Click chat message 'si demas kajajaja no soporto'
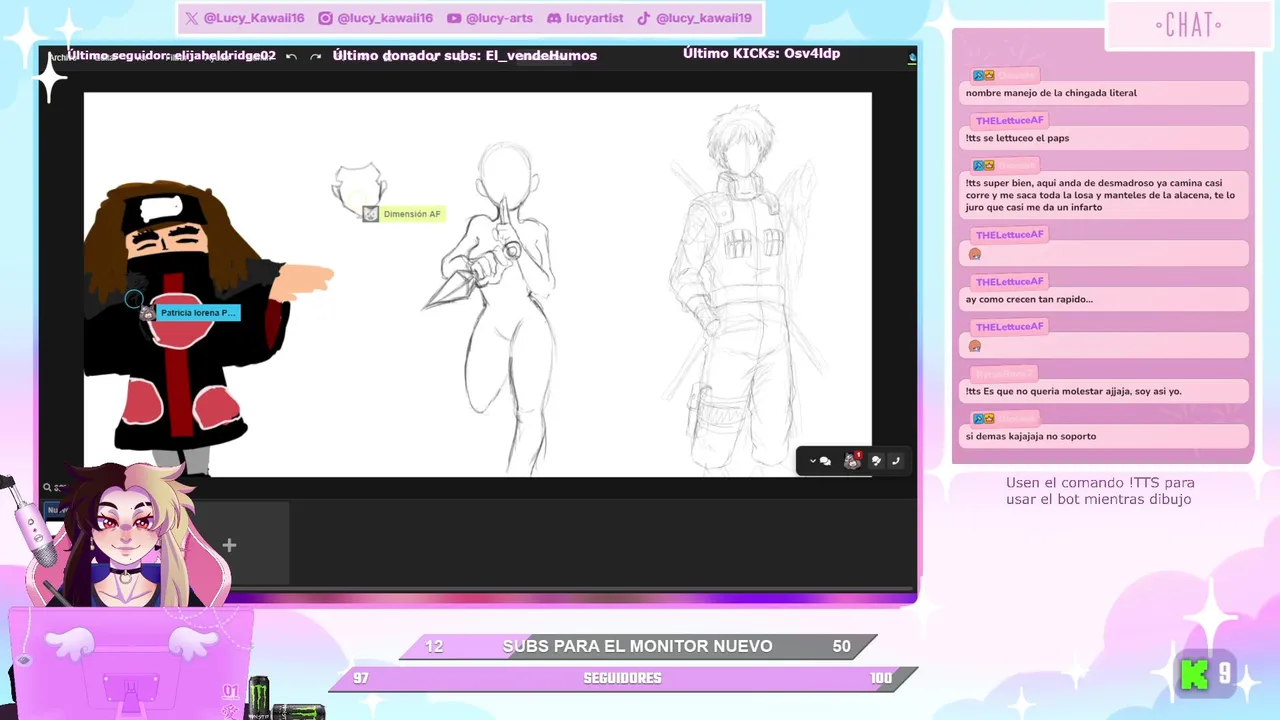The image size is (1280, 720). pos(1105,436)
